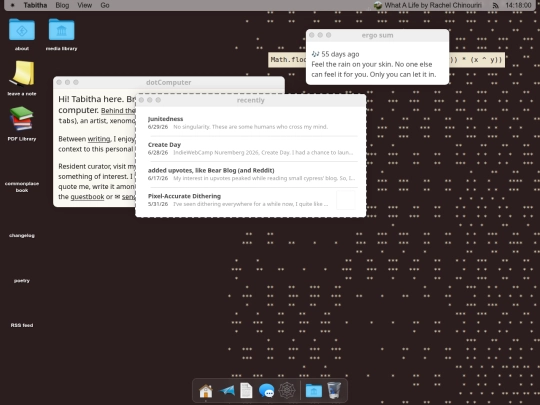This screenshot has width=540, height=405.
Task: Click the 6/28/26 date under Create Day
Action: click(x=158, y=153)
